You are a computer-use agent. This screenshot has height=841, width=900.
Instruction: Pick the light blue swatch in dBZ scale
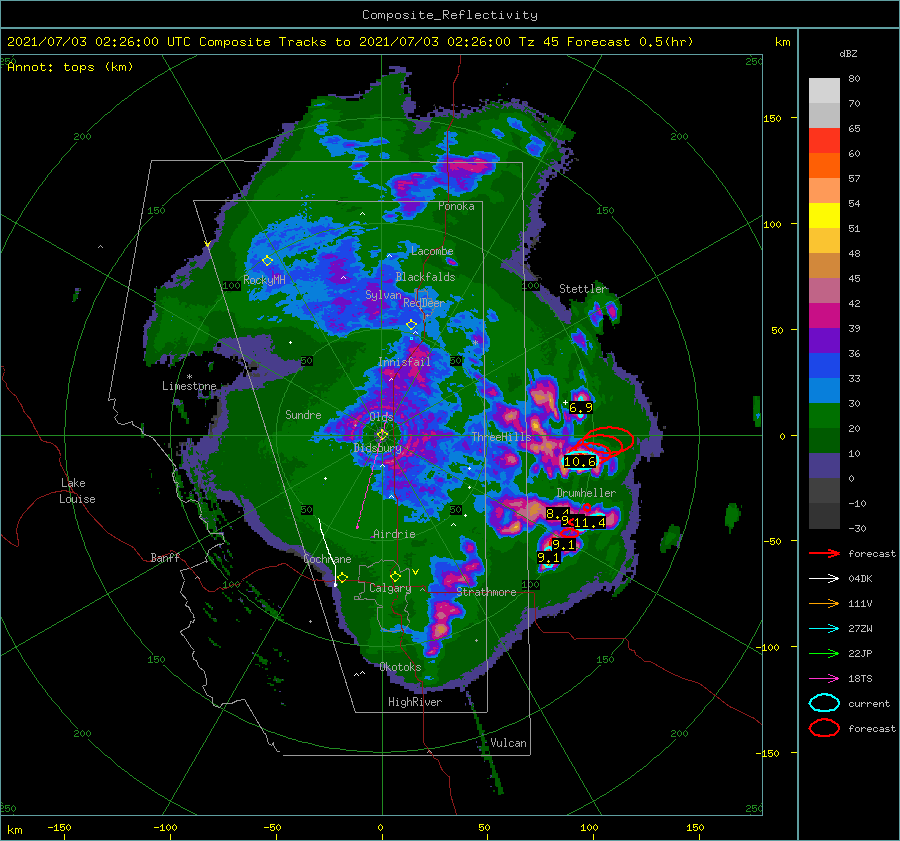[x=824, y=390]
